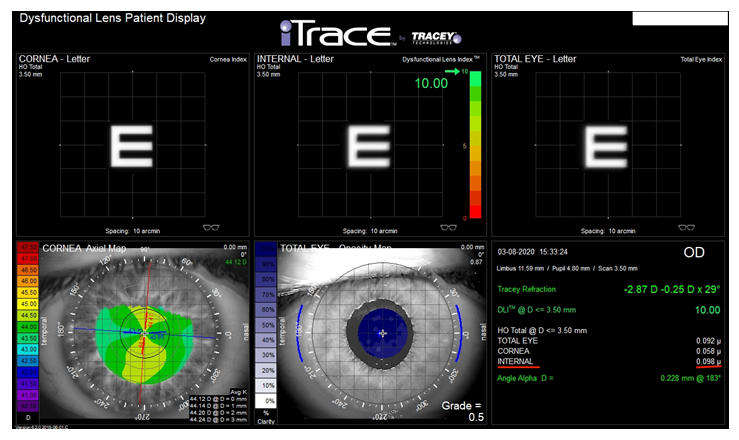Click the 'CORNEA - Letter' panel title
The width and height of the screenshot is (739, 440).
click(54, 59)
